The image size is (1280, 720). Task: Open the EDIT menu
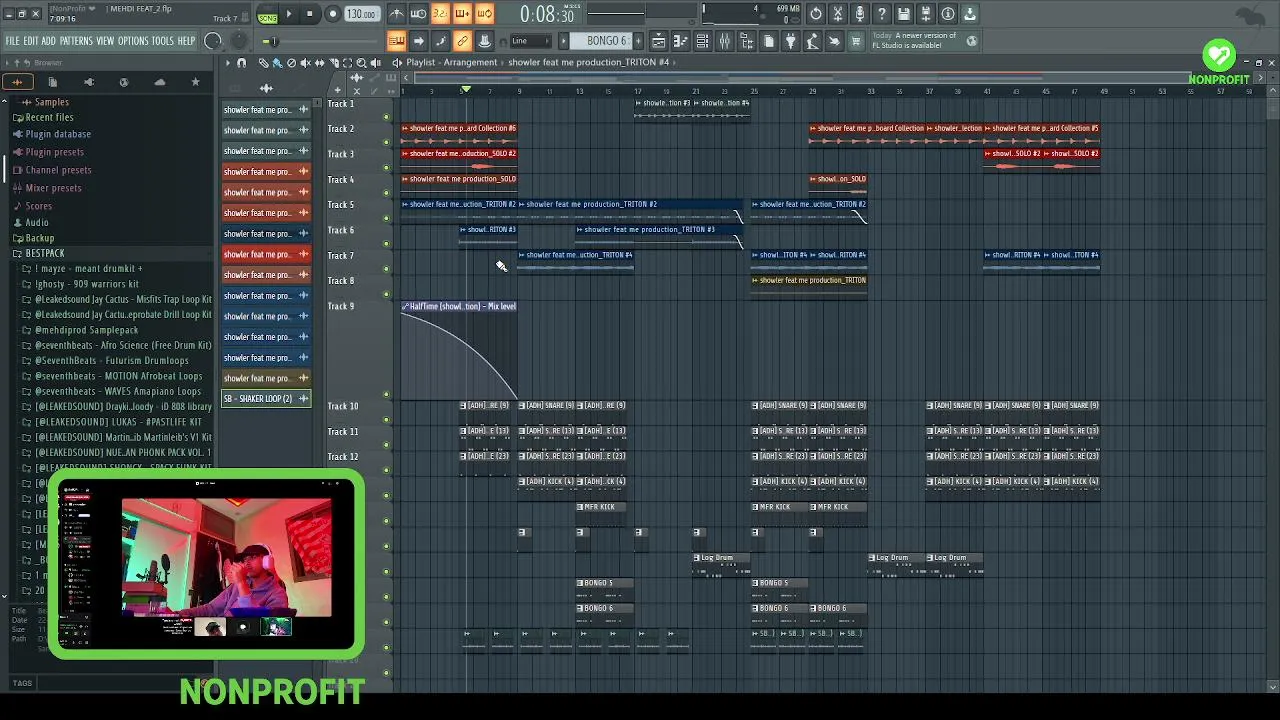point(31,41)
